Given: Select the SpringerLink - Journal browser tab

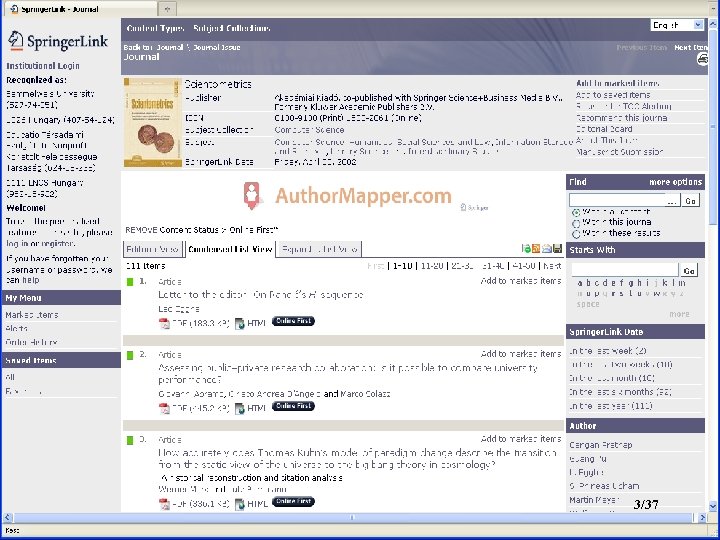Looking at the screenshot, I should [x=79, y=9].
